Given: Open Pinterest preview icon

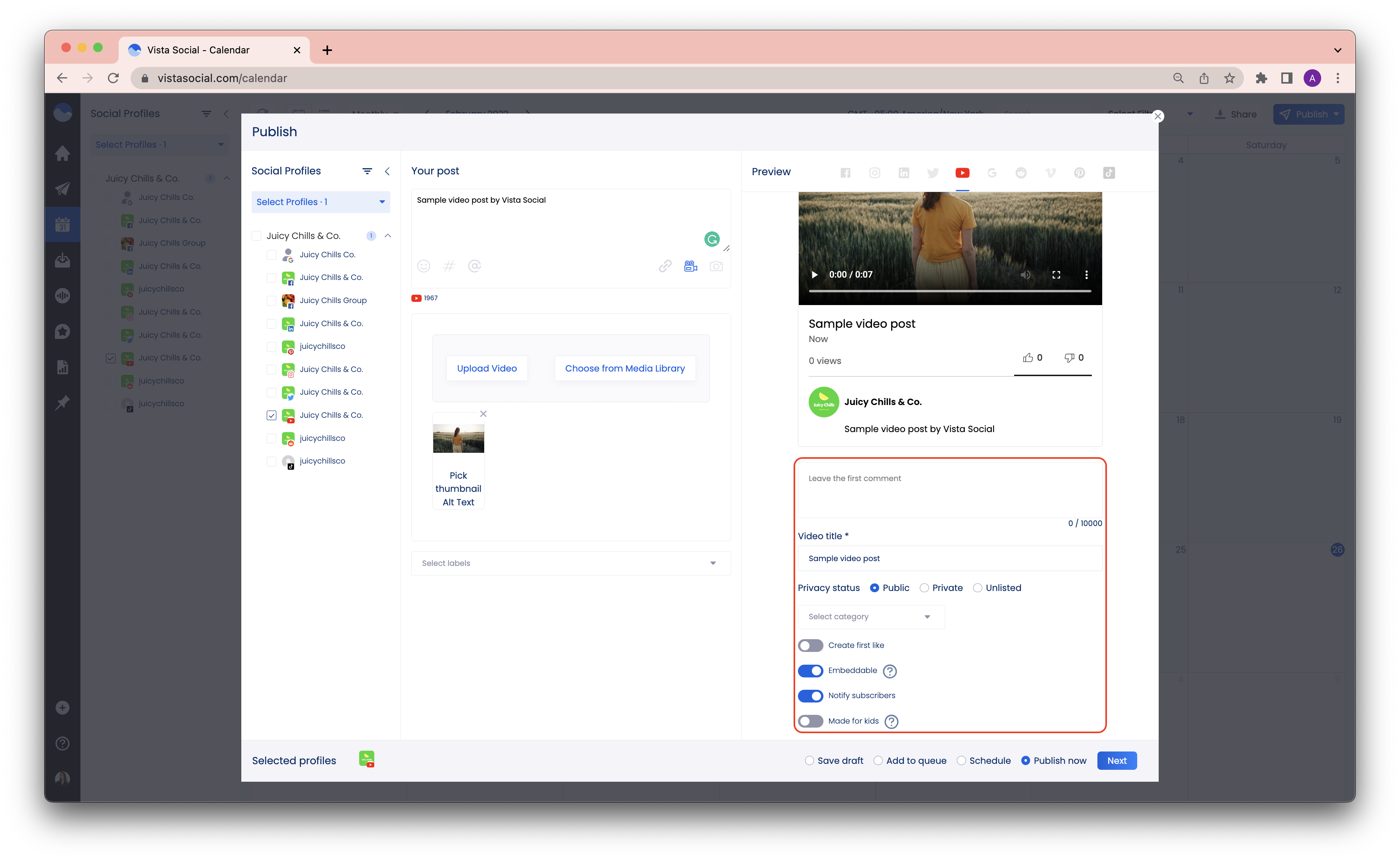Looking at the screenshot, I should point(1079,172).
